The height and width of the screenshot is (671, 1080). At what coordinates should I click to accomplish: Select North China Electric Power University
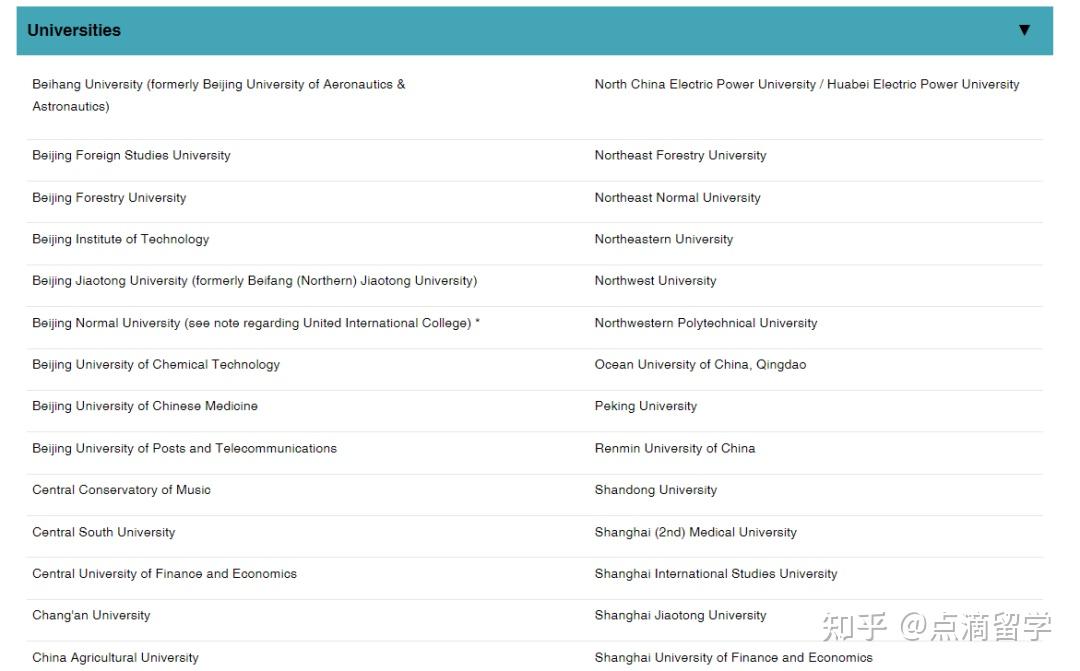[806, 84]
